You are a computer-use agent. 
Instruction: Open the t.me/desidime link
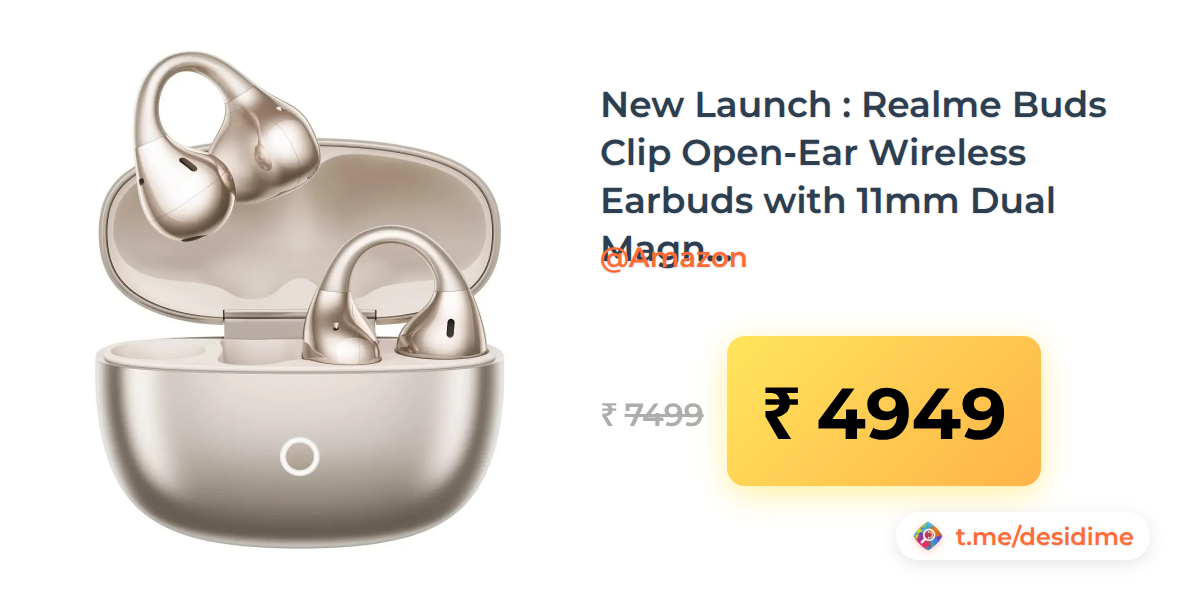click(1044, 537)
